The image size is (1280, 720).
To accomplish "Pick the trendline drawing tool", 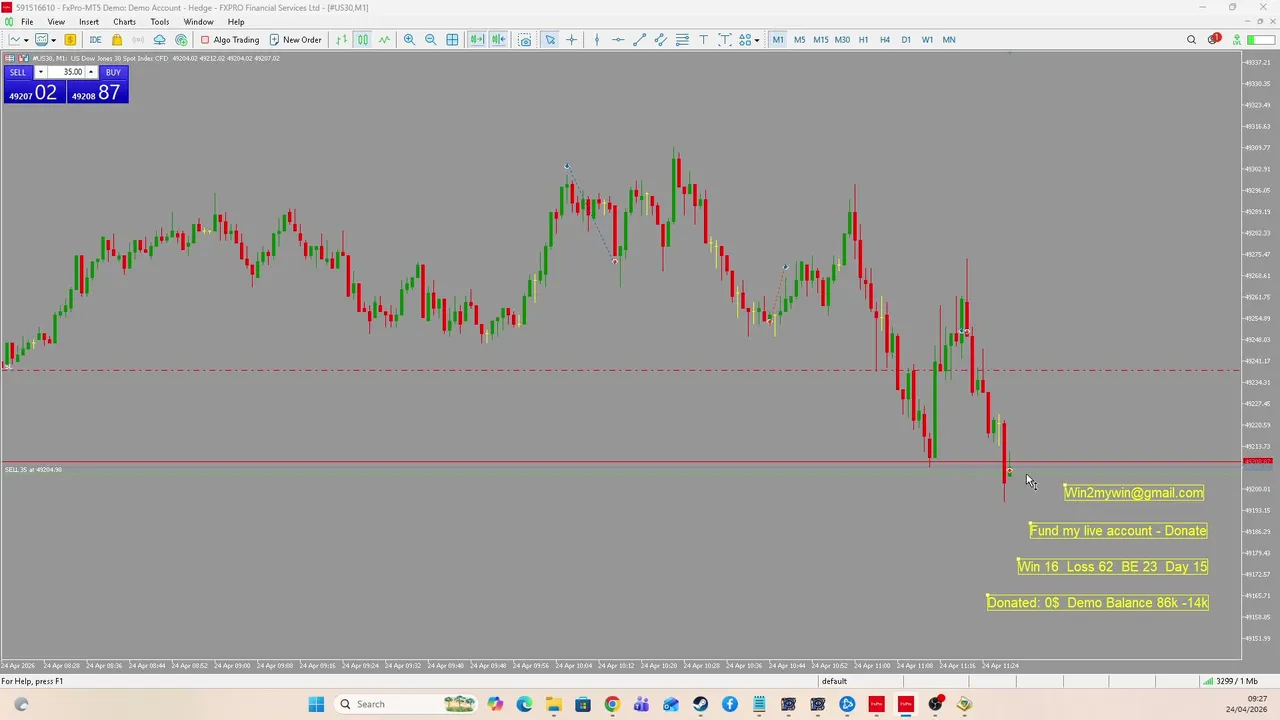I will (x=640, y=40).
